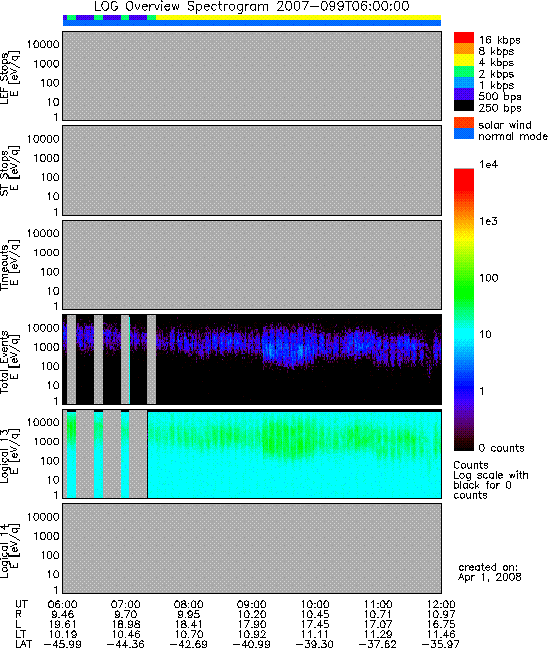
Task: Click the orange 8 kbps legend swatch
Action: [x=464, y=49]
